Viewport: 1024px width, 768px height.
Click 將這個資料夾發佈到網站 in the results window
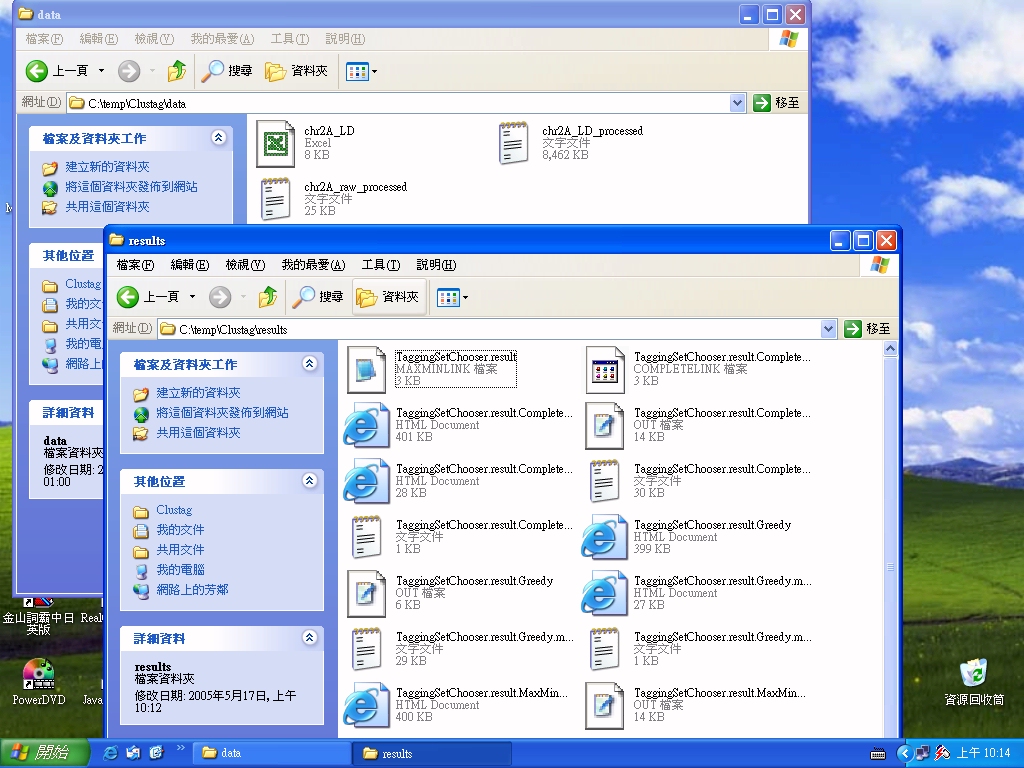(222, 413)
